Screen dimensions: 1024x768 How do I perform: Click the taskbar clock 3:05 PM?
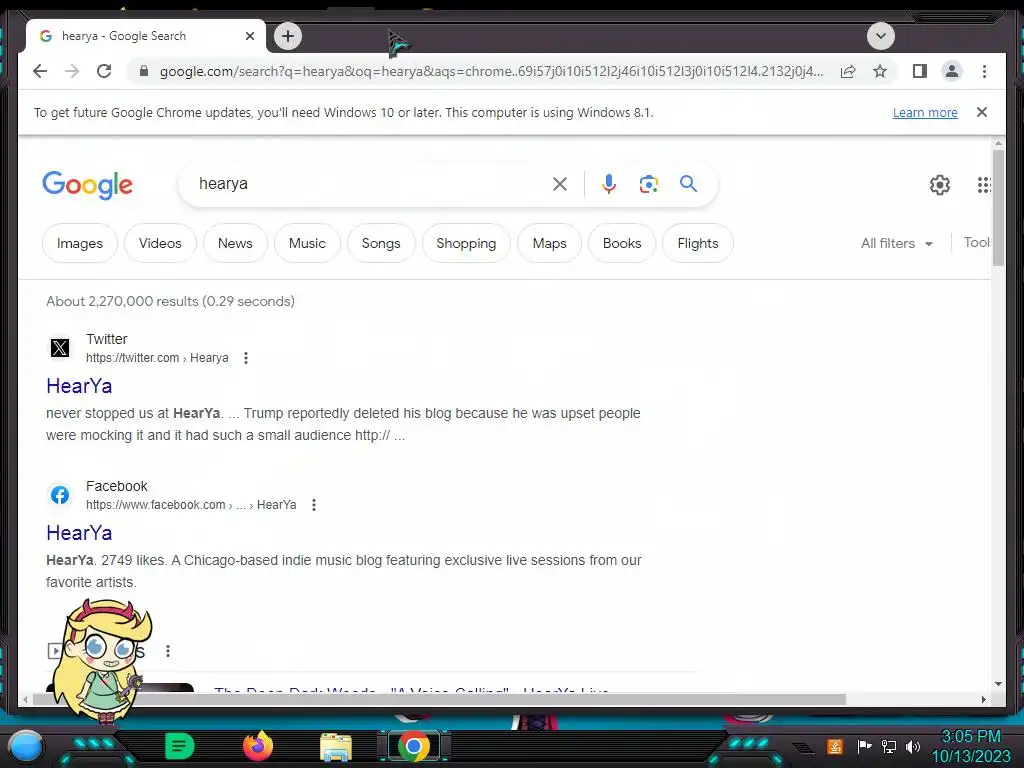click(x=970, y=736)
